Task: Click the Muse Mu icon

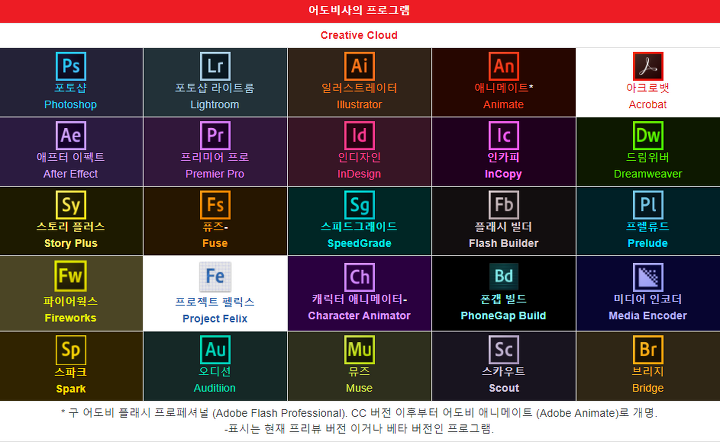Action: point(359,350)
